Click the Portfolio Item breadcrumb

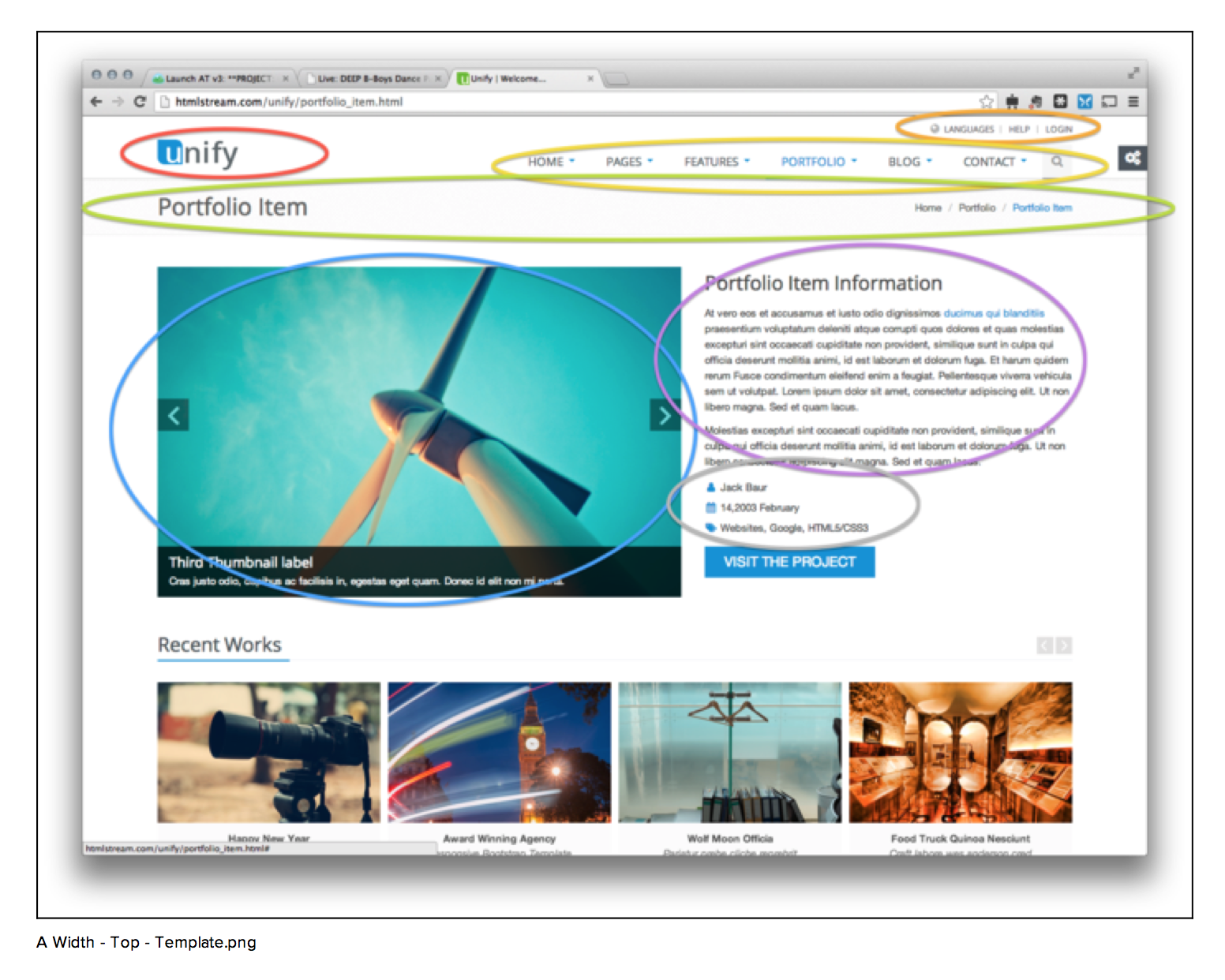1042,208
